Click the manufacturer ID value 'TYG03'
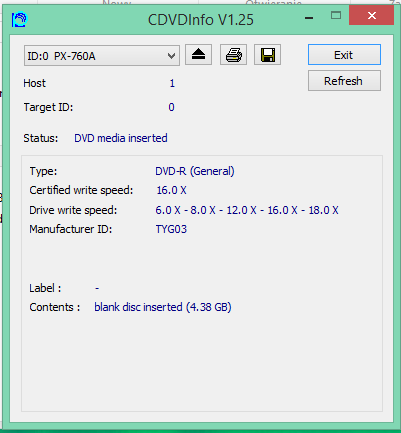Image resolution: width=401 pixels, height=433 pixels. pyautogui.click(x=171, y=229)
